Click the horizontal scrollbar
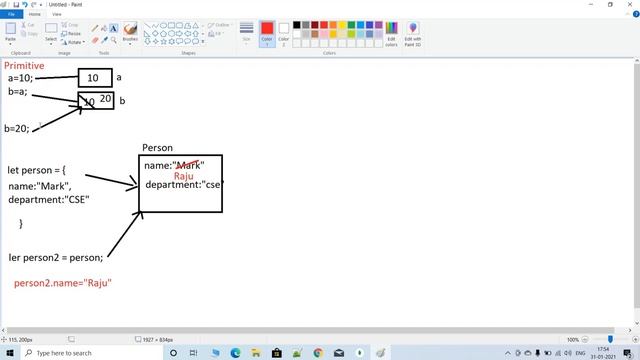This screenshot has height=360, width=640. [310, 330]
